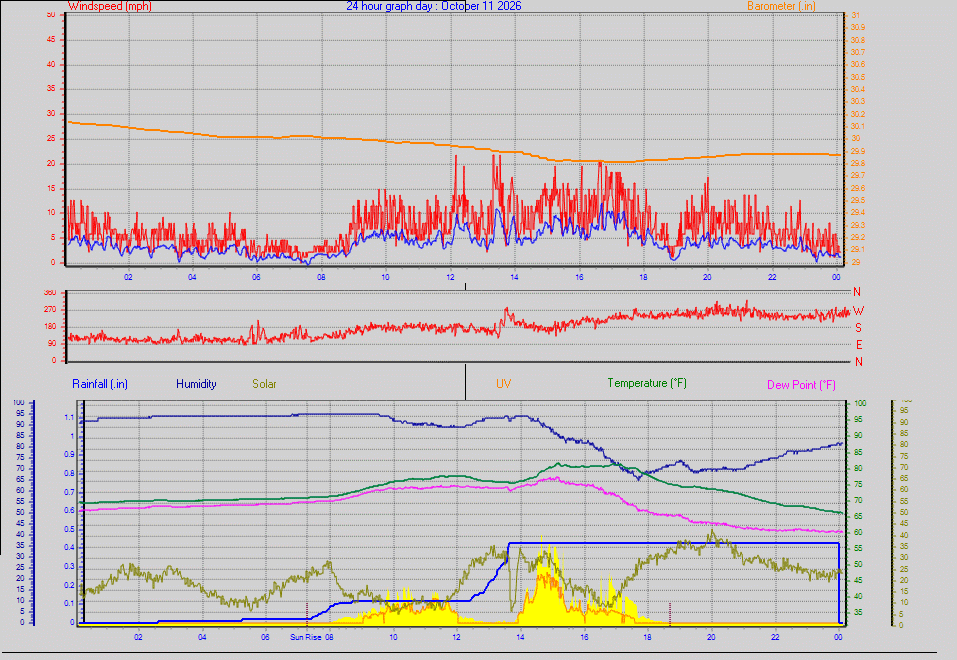This screenshot has height=660, width=957.
Task: Select the '180' wind direction axis value
Action: pos(49,327)
